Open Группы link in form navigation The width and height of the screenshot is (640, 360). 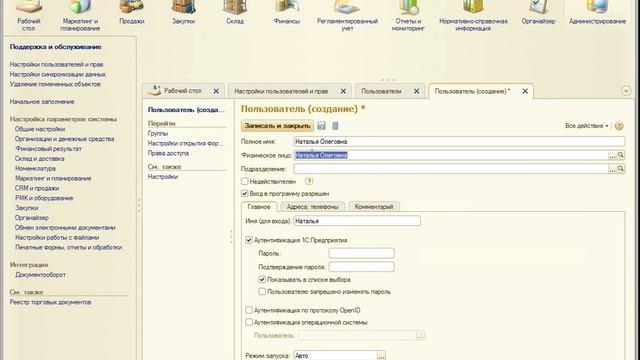tap(158, 133)
